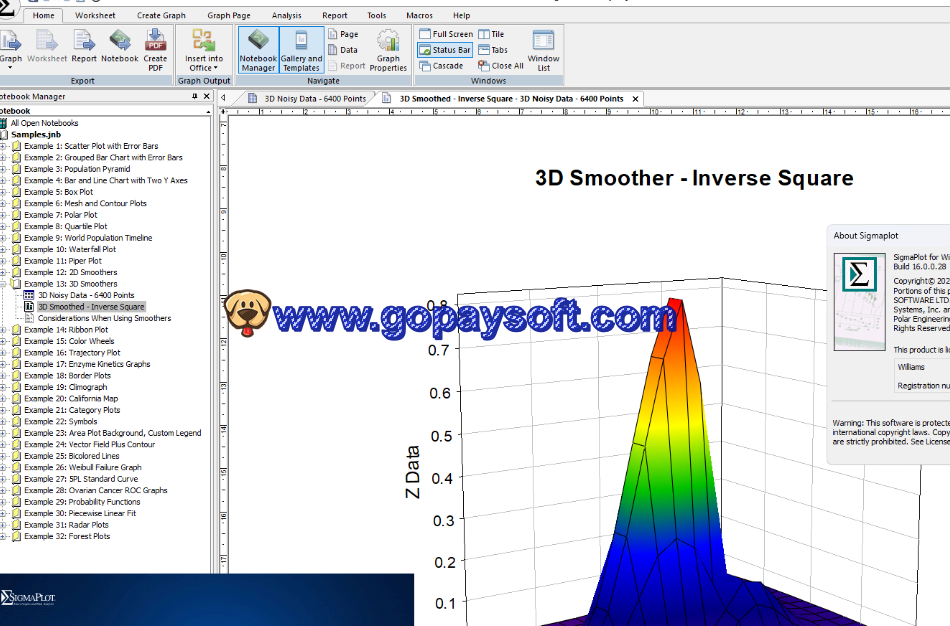
Task: Click the Example 5: Box Plot folder icon
Action: (x=16, y=192)
